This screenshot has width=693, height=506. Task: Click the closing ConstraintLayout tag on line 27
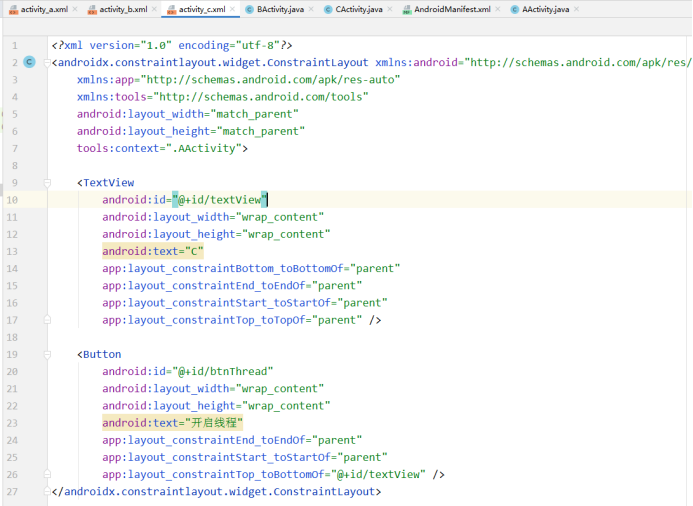point(217,491)
